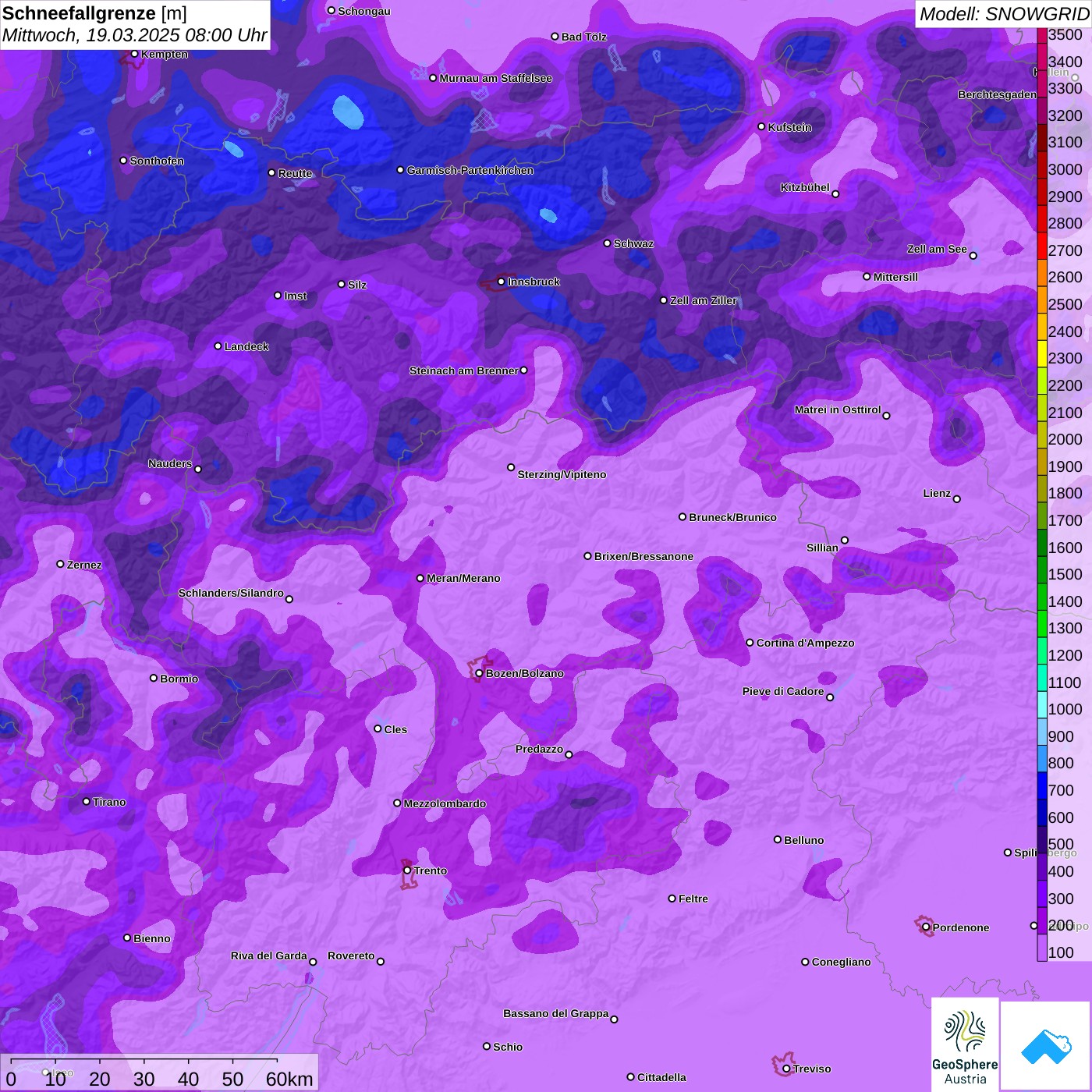Image resolution: width=1092 pixels, height=1092 pixels.
Task: Click the Cortina d'Ampezzo marker dot
Action: point(750,643)
